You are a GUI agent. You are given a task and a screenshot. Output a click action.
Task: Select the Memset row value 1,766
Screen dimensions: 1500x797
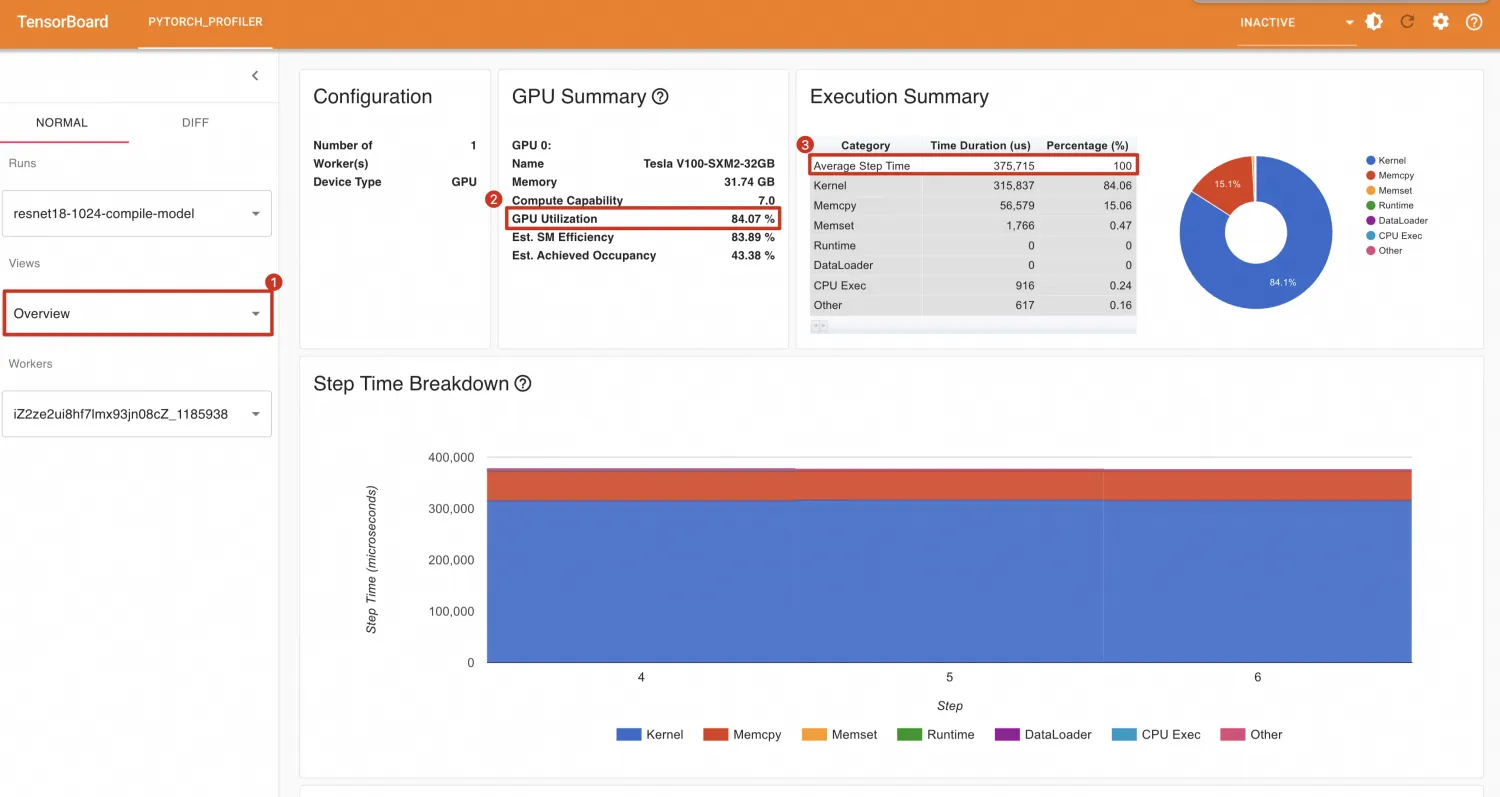tap(1020, 226)
